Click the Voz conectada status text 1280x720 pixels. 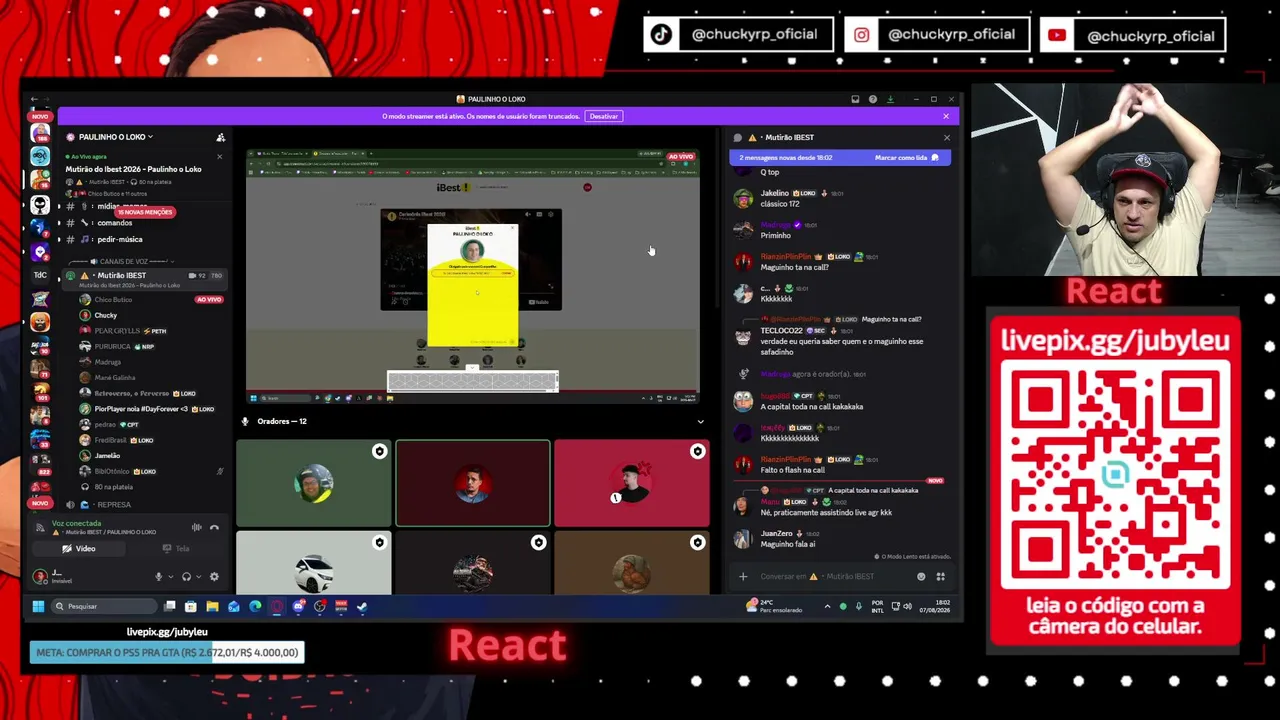click(x=76, y=523)
